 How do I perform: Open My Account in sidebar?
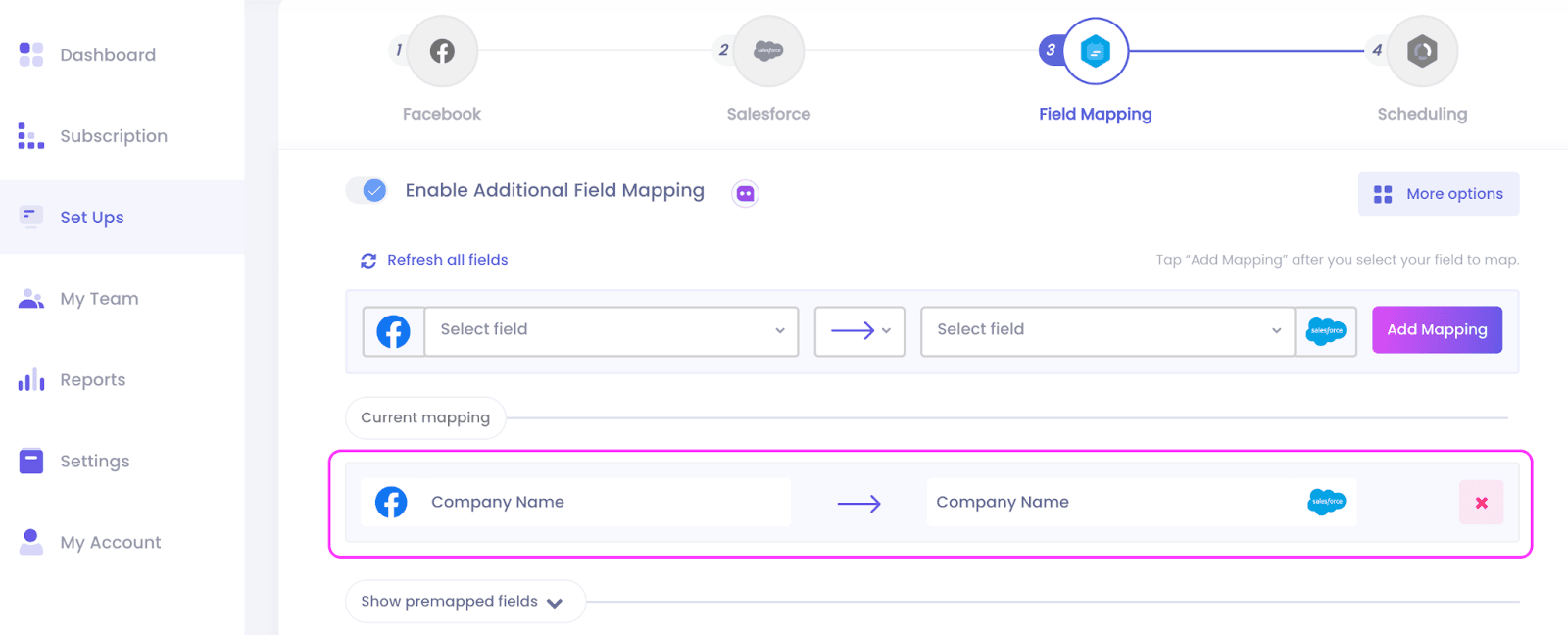coord(110,542)
